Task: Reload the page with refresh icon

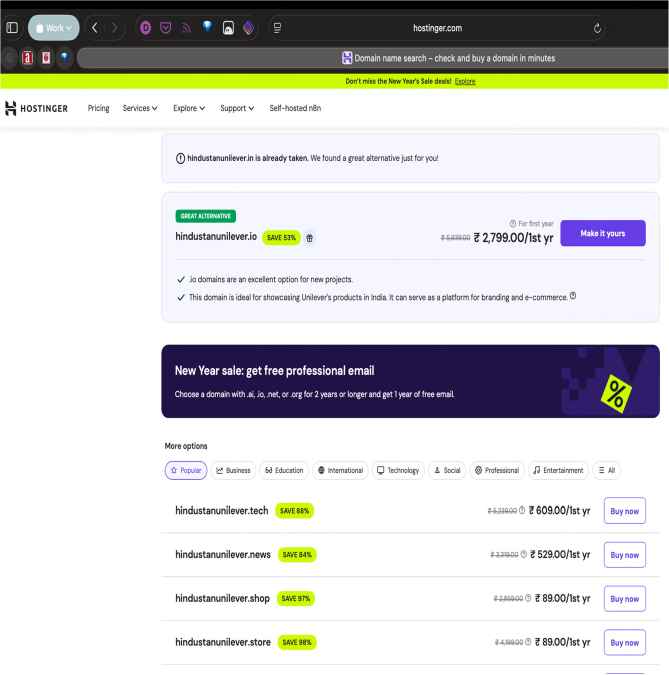Action: coord(597,28)
